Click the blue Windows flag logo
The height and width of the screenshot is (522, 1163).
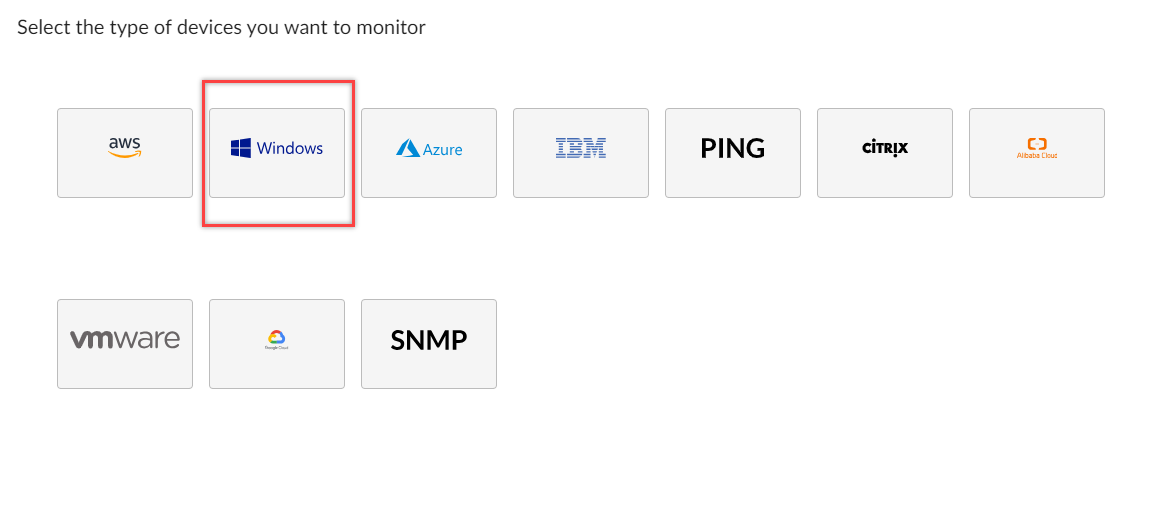pyautogui.click(x=240, y=148)
